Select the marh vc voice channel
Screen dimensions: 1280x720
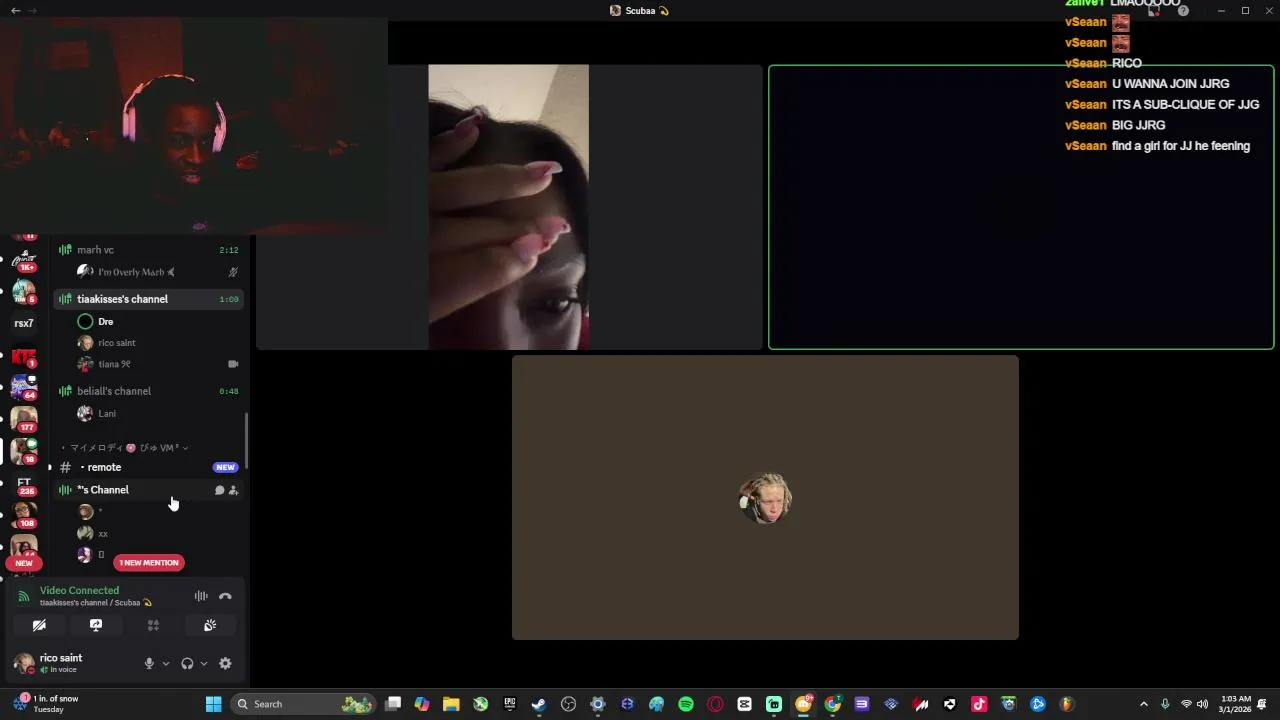pyautogui.click(x=147, y=250)
